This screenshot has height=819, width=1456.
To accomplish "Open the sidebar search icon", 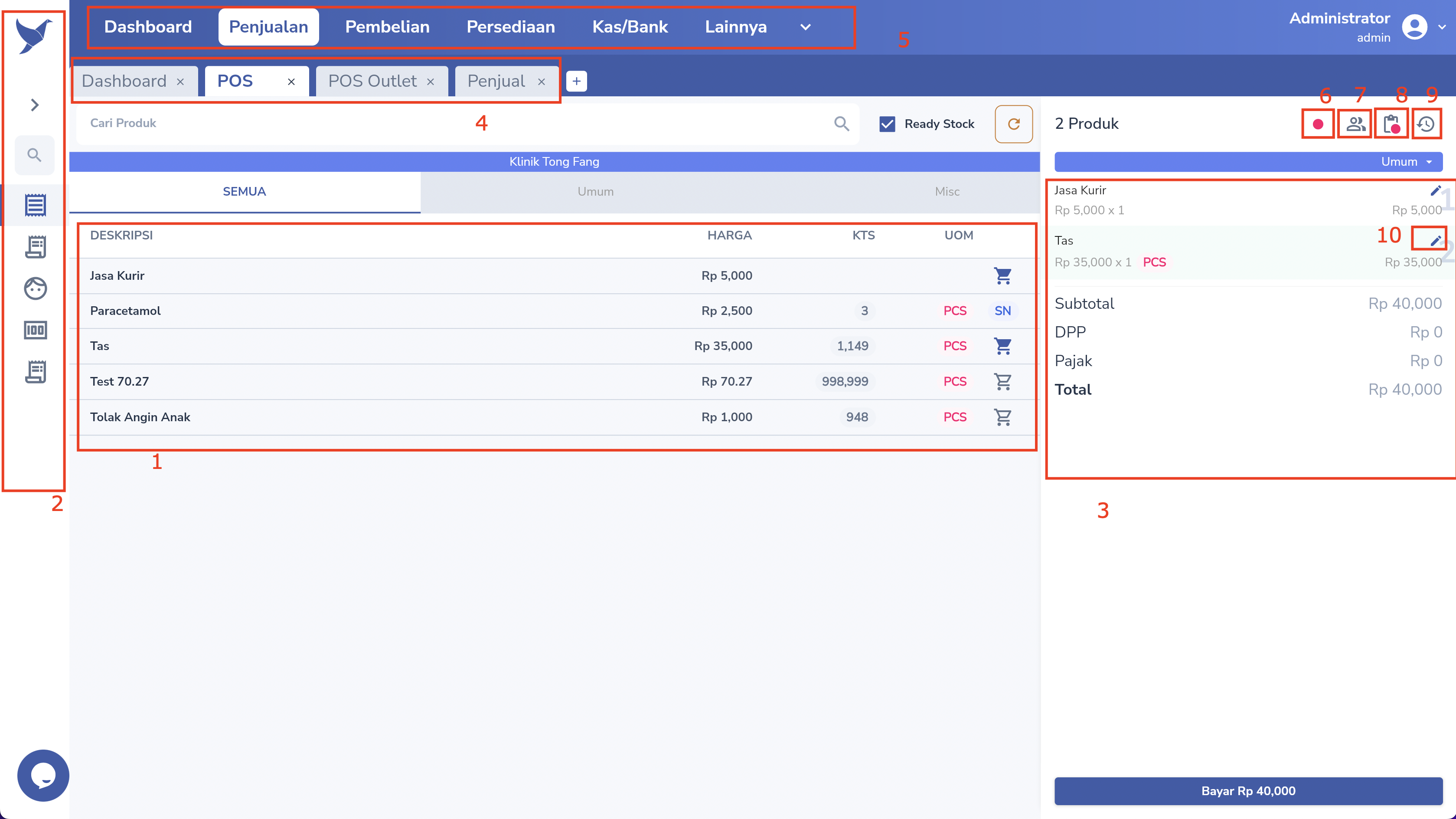I will (35, 155).
